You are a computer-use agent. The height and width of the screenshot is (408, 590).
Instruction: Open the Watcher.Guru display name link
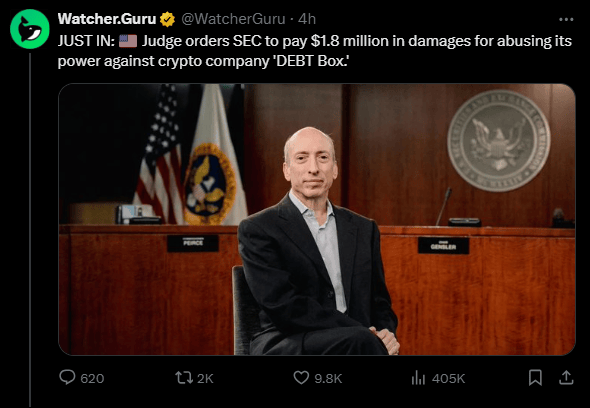coord(107,19)
